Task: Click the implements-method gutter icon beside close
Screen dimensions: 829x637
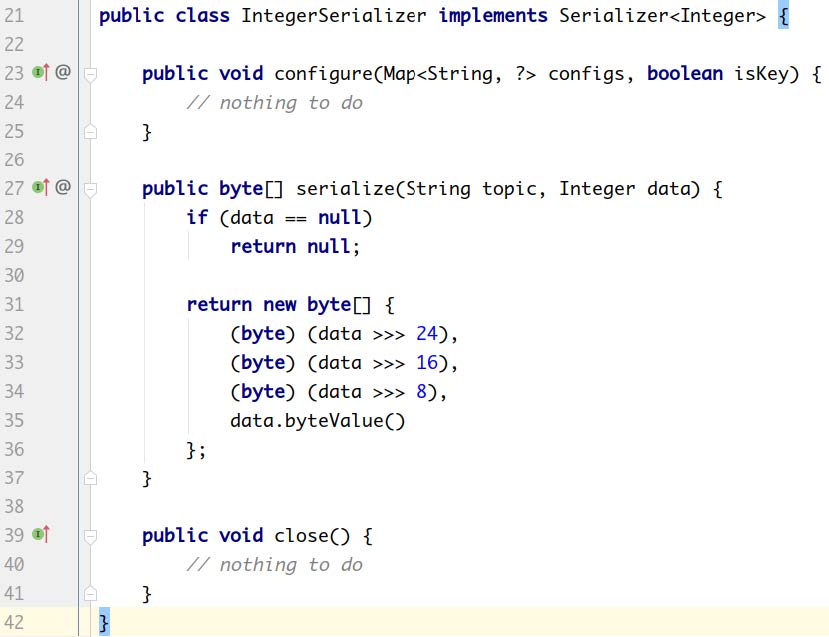Action: coord(40,535)
